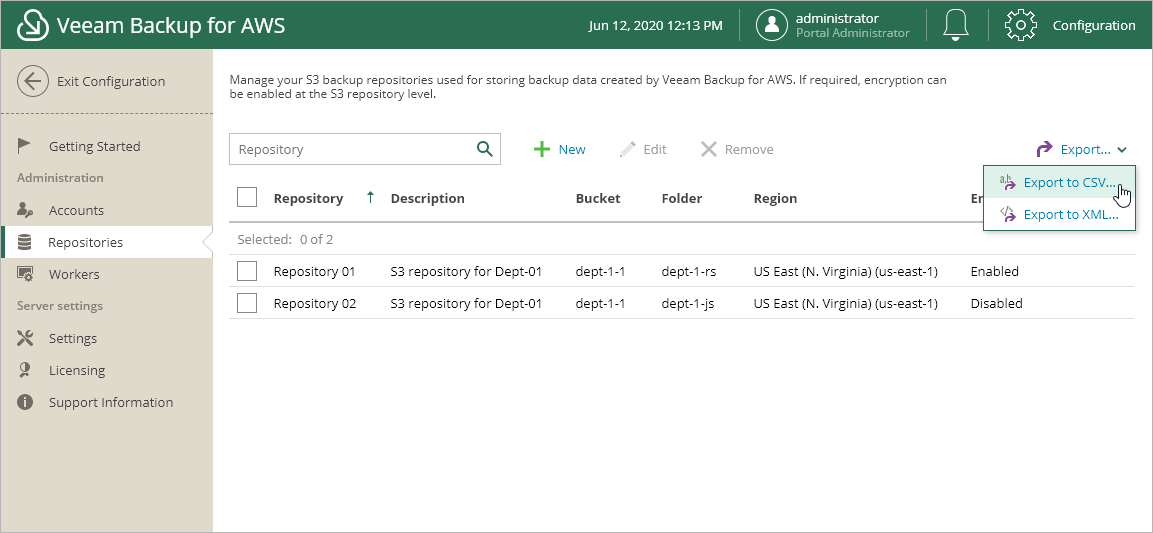Click Exit Configuration link

pyautogui.click(x=111, y=82)
